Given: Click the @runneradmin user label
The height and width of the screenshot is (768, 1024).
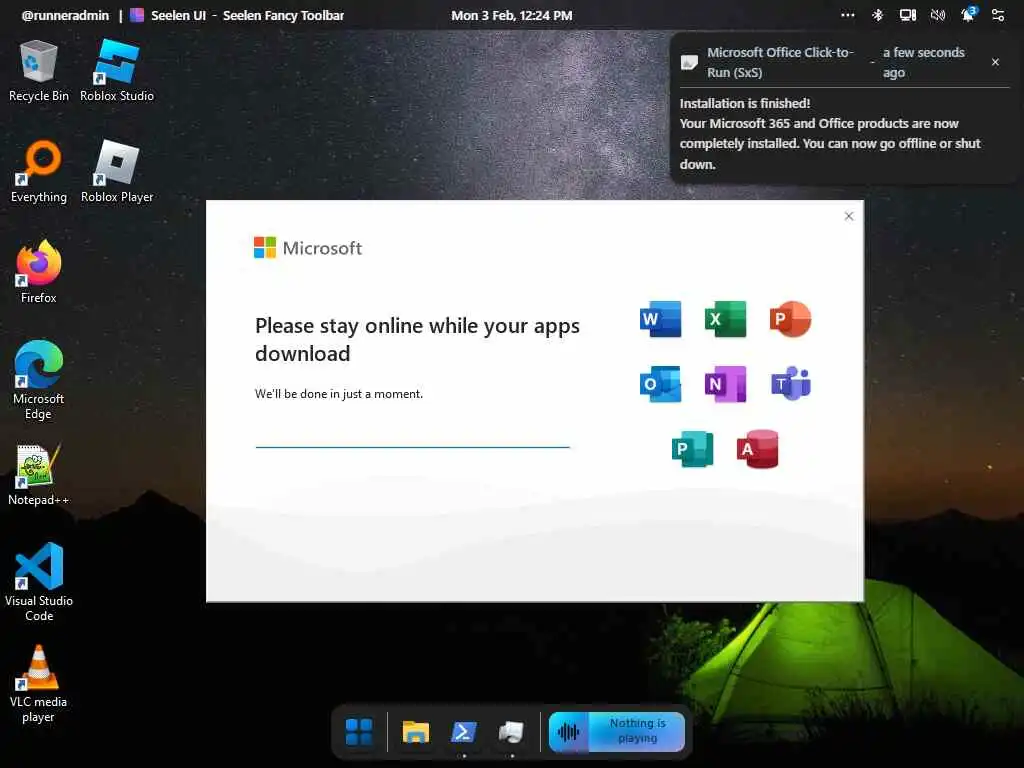Looking at the screenshot, I should pyautogui.click(x=65, y=15).
